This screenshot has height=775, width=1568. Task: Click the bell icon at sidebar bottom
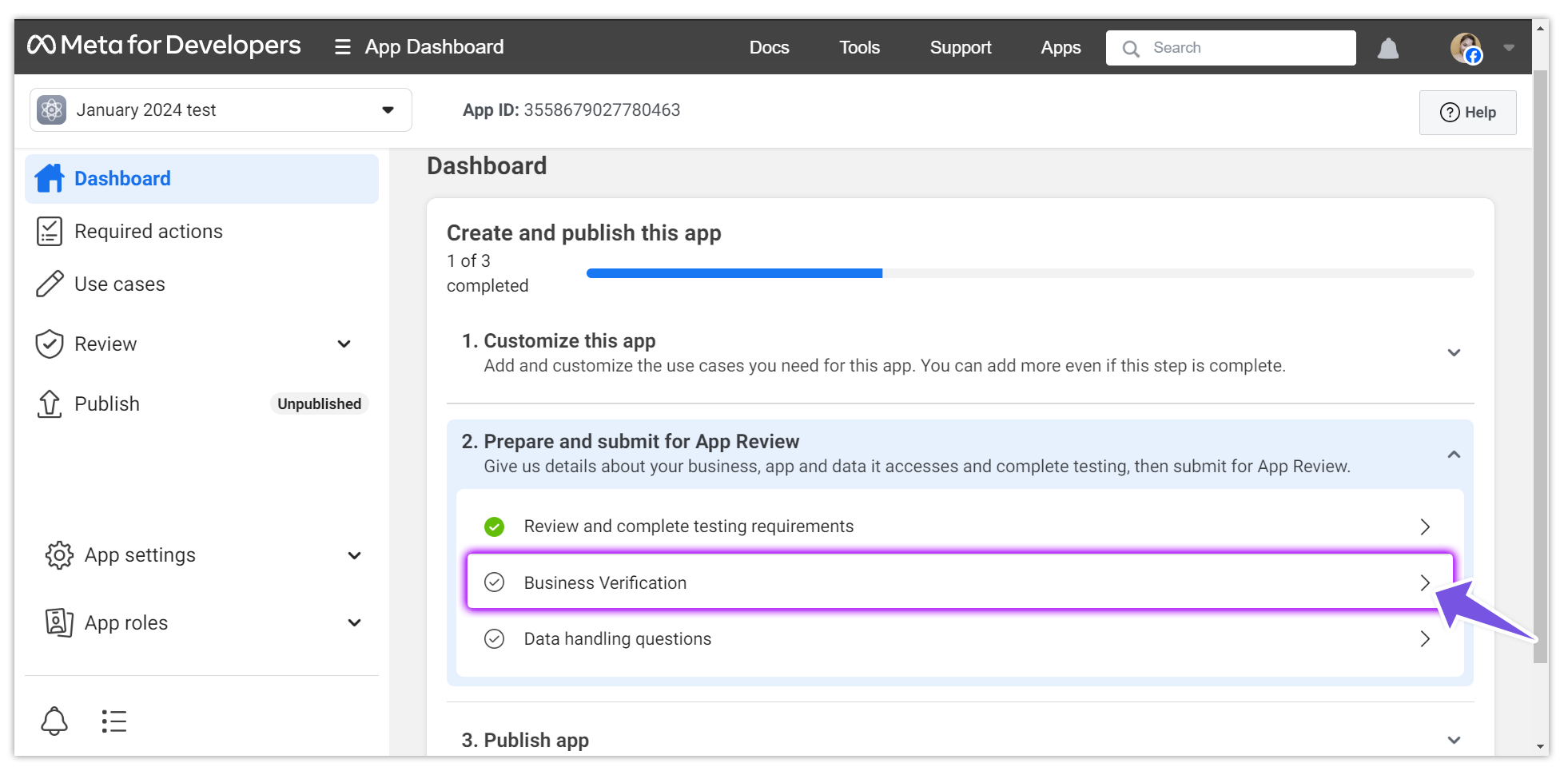pyautogui.click(x=54, y=721)
